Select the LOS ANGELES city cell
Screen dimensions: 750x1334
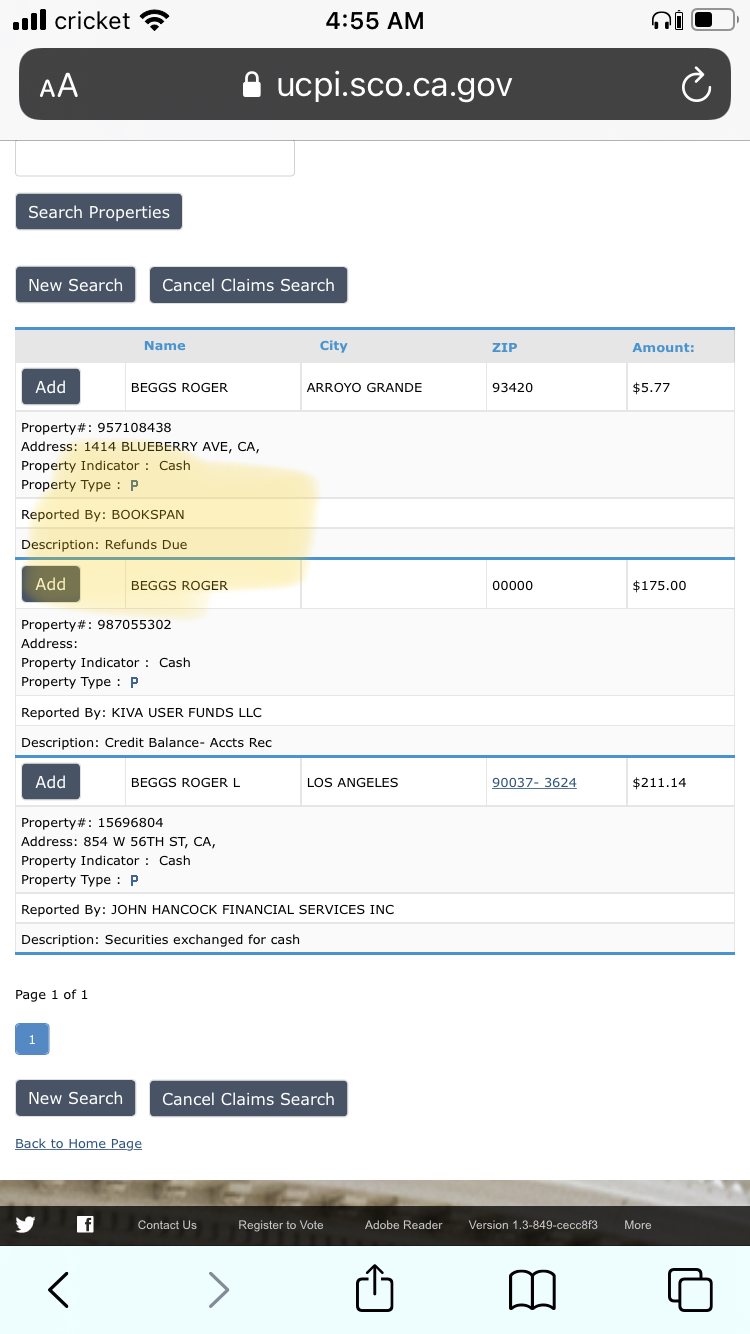point(395,782)
